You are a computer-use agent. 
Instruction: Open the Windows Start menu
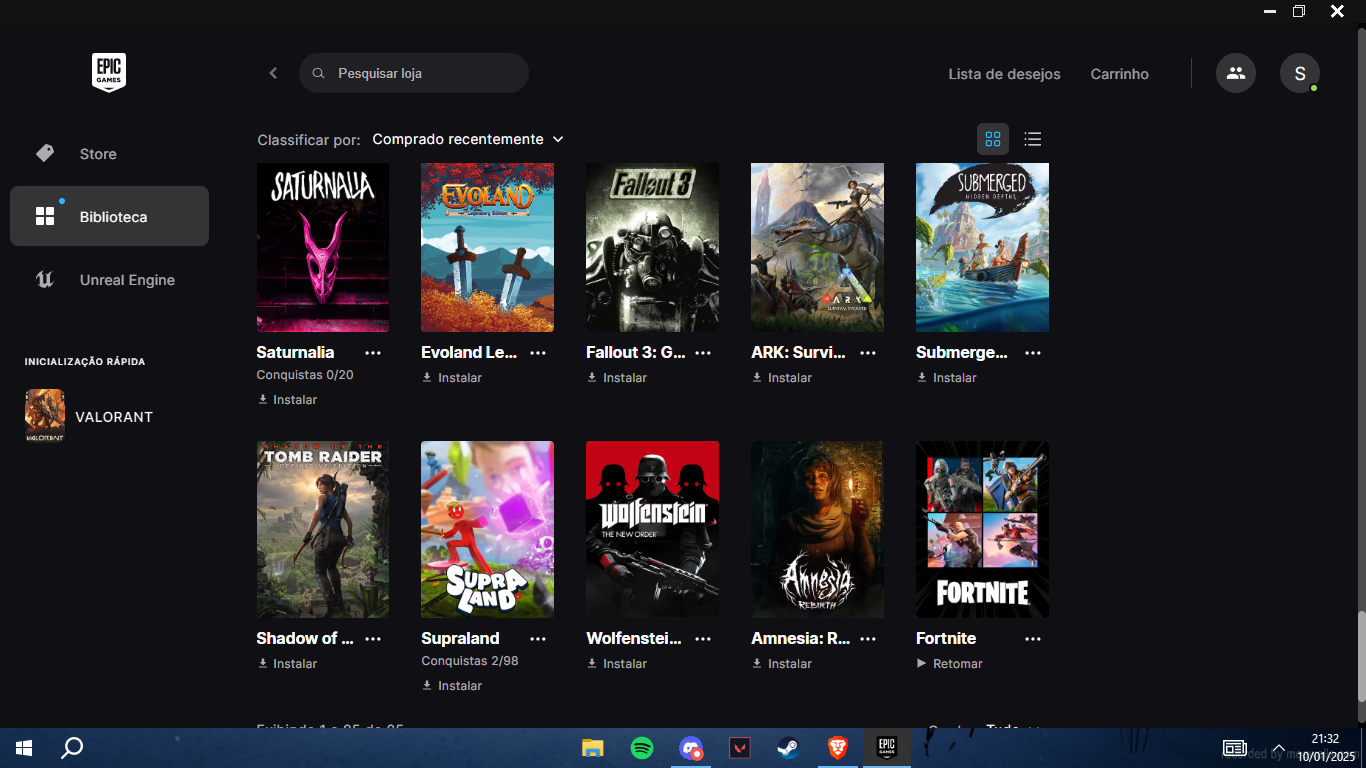(24, 748)
